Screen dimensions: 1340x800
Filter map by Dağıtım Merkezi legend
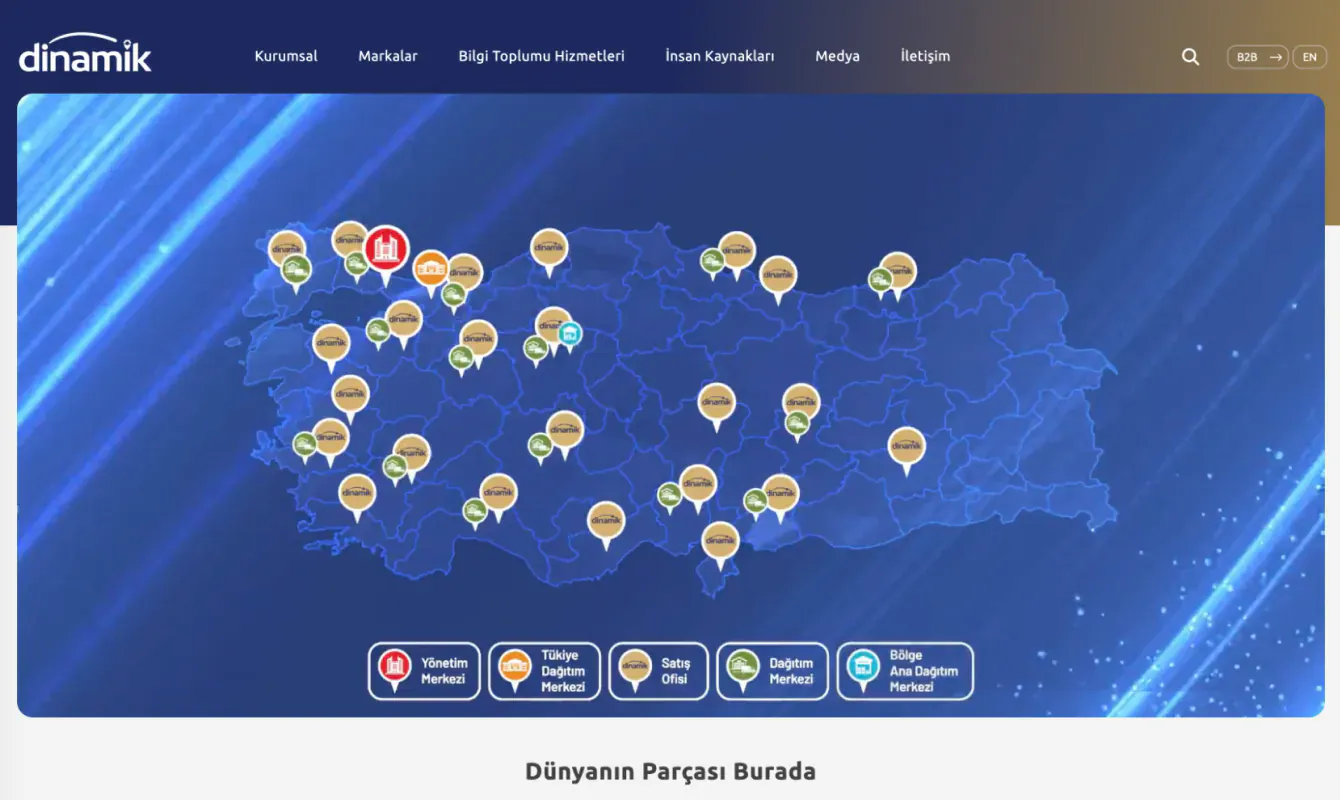pos(773,671)
